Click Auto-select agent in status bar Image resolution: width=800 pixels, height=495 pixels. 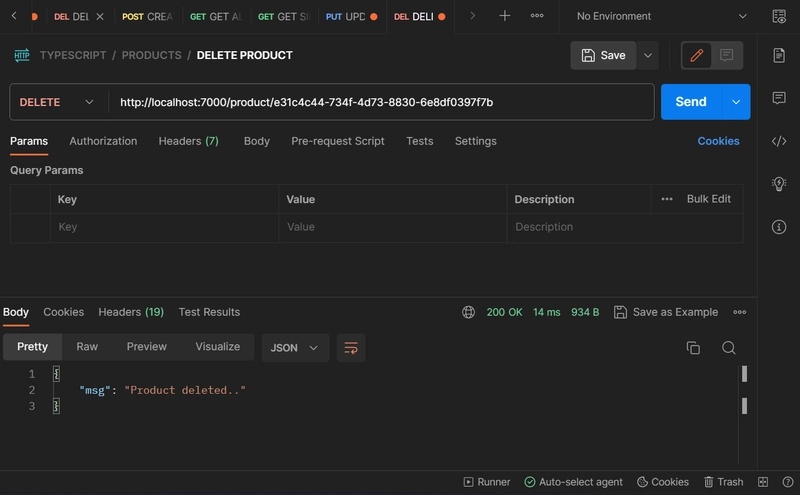(x=573, y=482)
